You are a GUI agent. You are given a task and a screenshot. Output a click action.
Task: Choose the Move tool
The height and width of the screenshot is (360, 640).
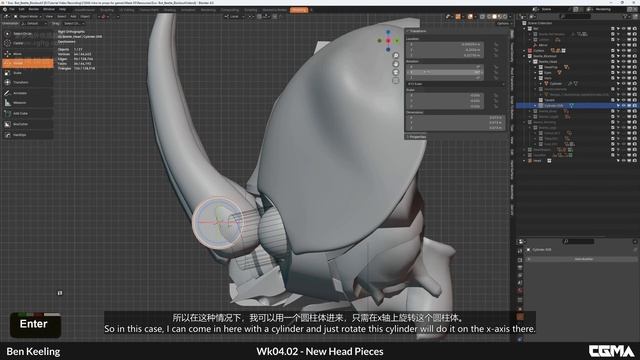click(28, 54)
